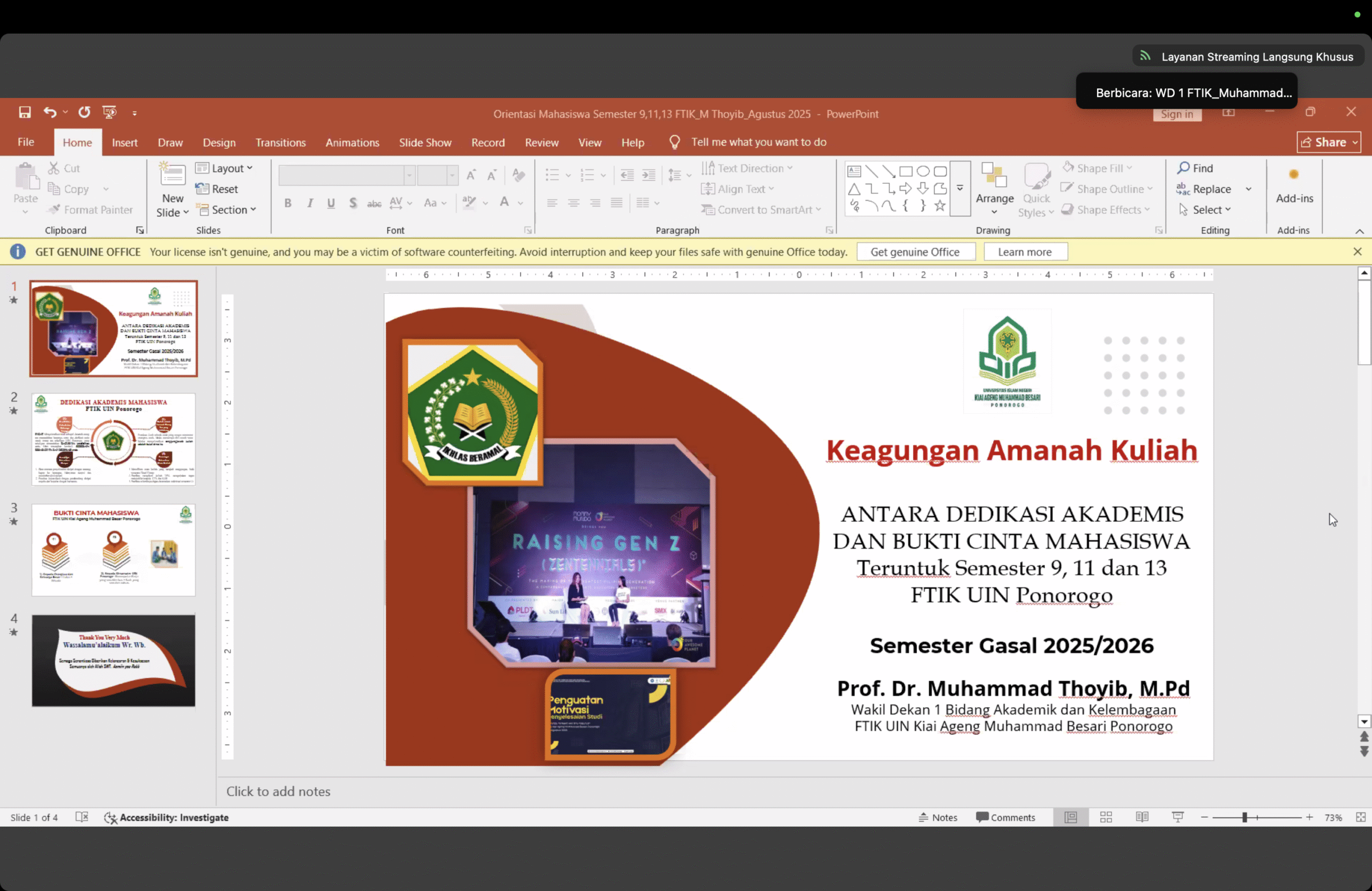Switch to the Transitions tab
The image size is (1372, 891).
tap(281, 143)
